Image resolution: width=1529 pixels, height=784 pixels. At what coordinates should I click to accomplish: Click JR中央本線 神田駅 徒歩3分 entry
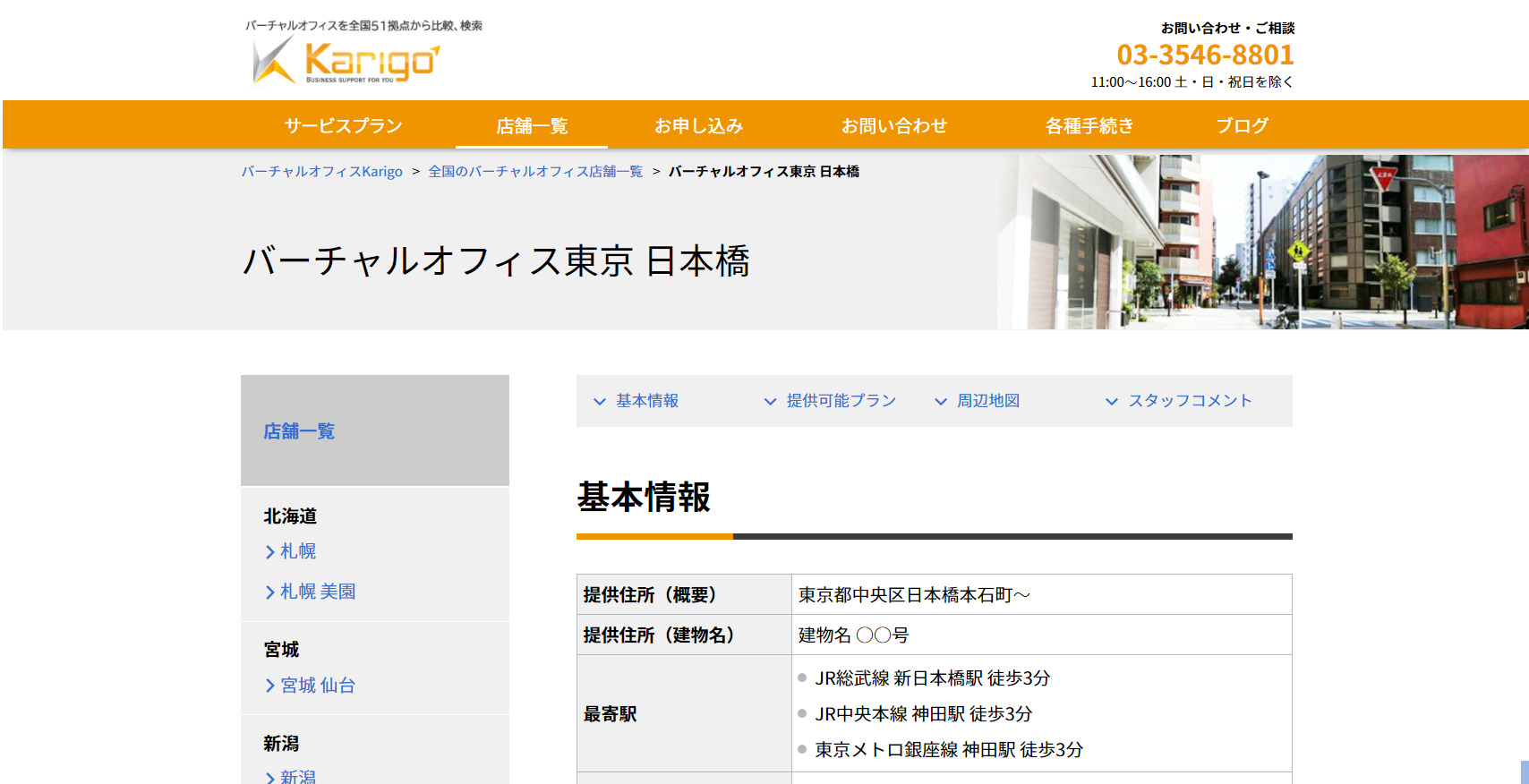pyautogui.click(x=923, y=714)
